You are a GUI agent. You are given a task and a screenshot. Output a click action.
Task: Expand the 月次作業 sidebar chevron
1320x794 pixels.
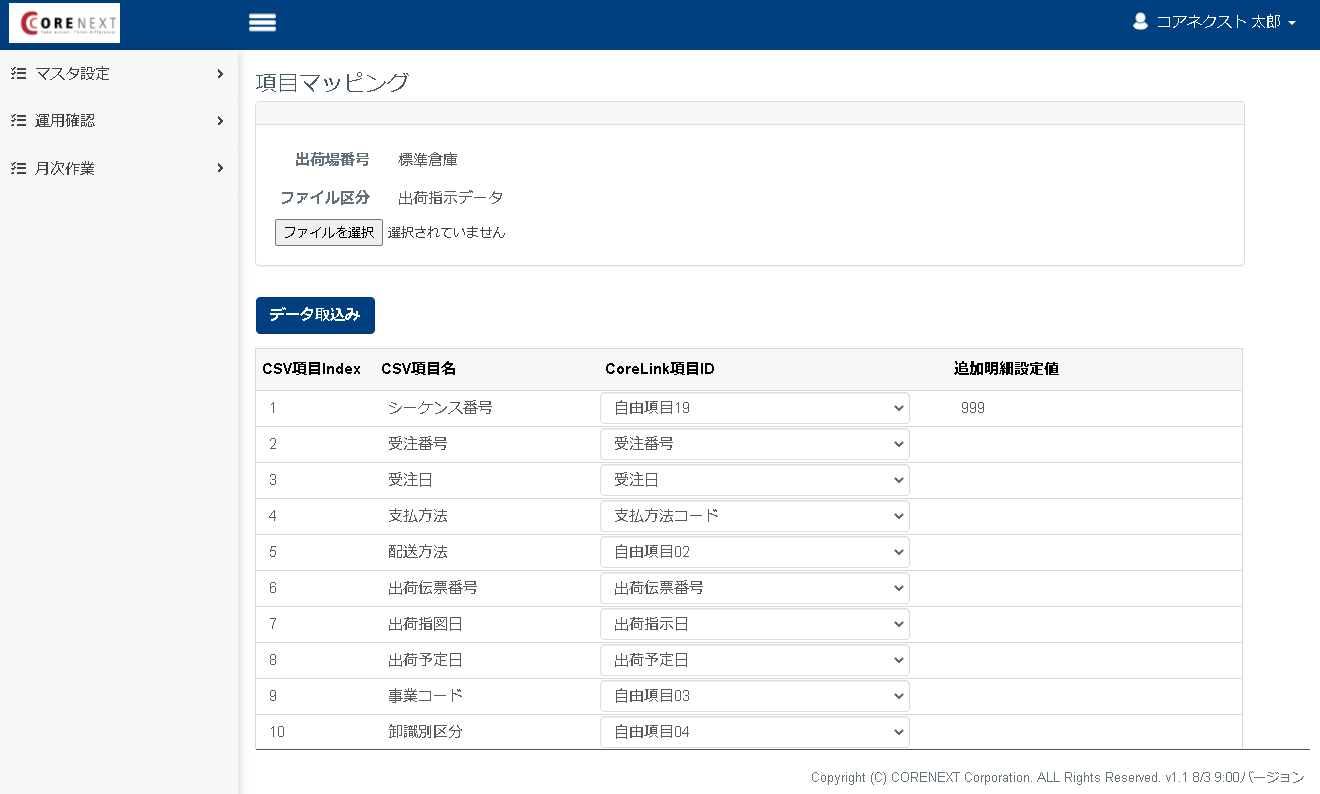tap(220, 169)
